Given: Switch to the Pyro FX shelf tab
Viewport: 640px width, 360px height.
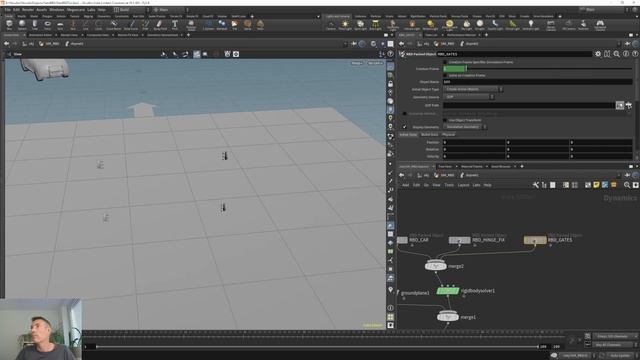Looking at the screenshot, I should [x=490, y=16].
